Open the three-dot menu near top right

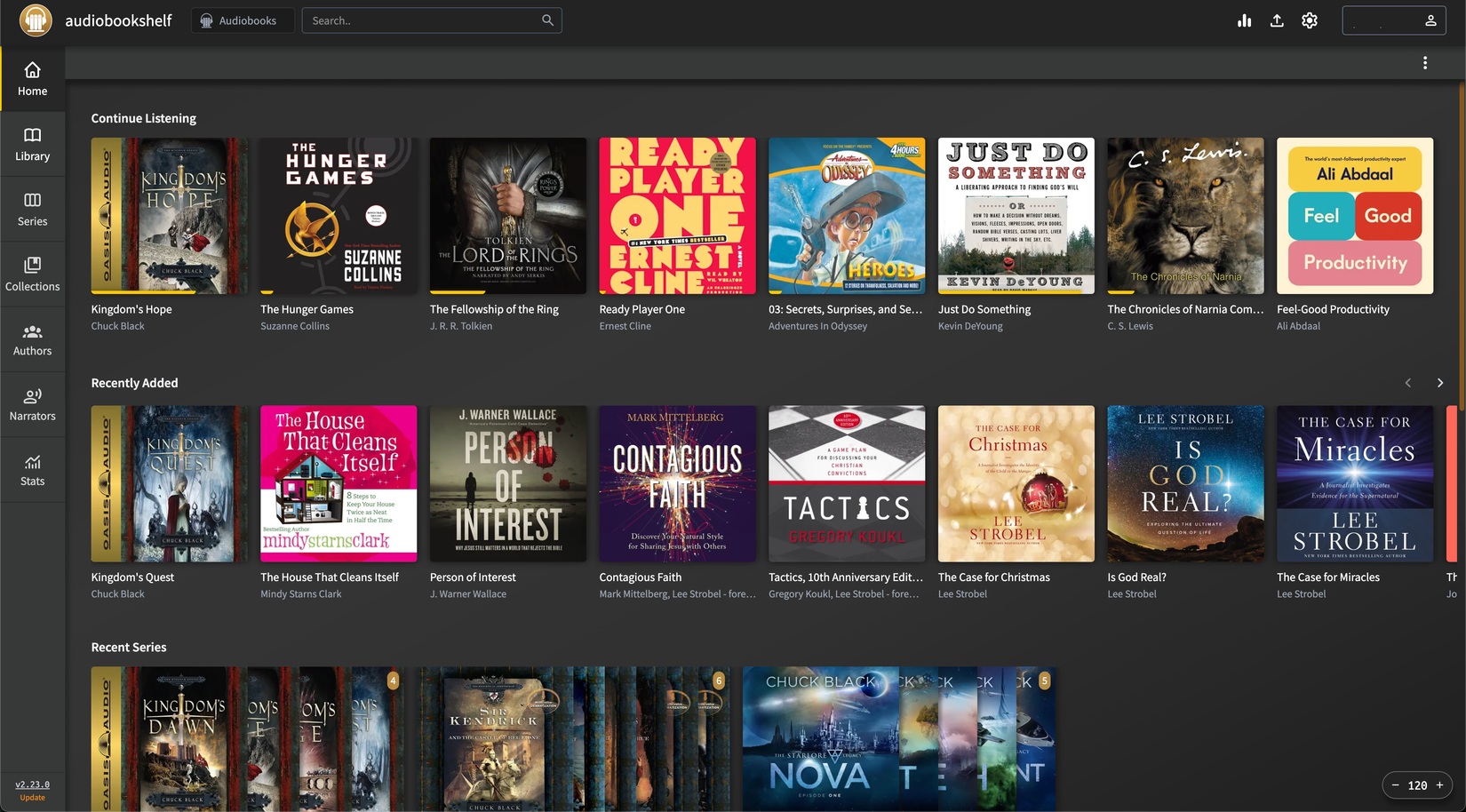tap(1425, 63)
